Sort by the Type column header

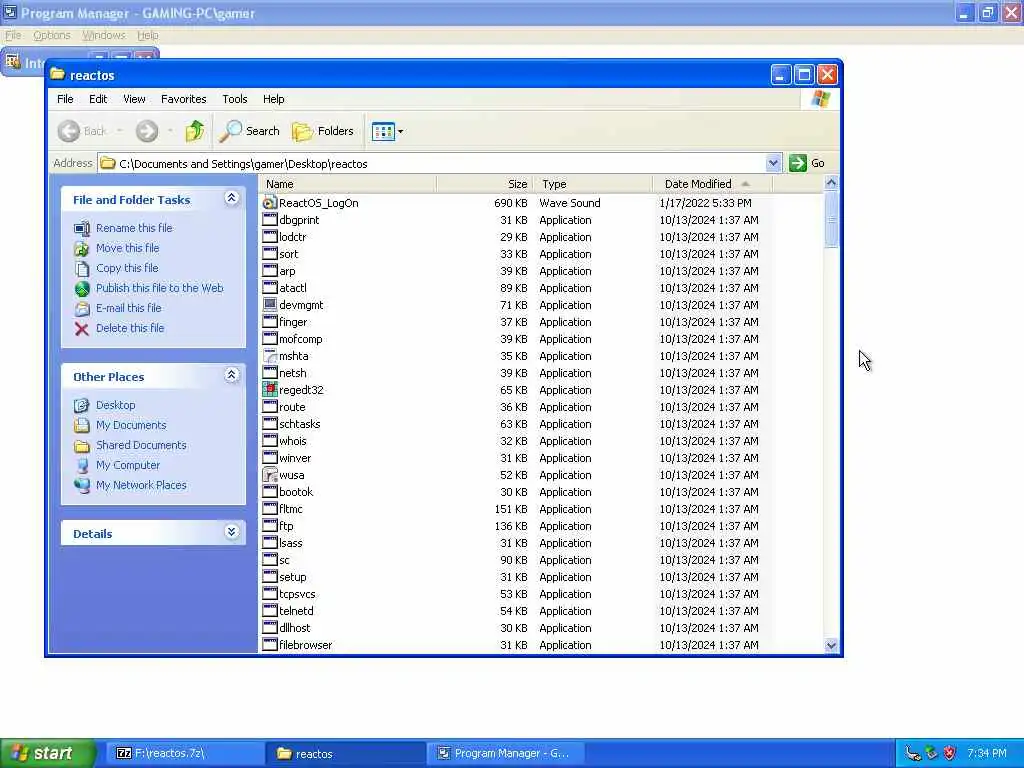coord(593,184)
